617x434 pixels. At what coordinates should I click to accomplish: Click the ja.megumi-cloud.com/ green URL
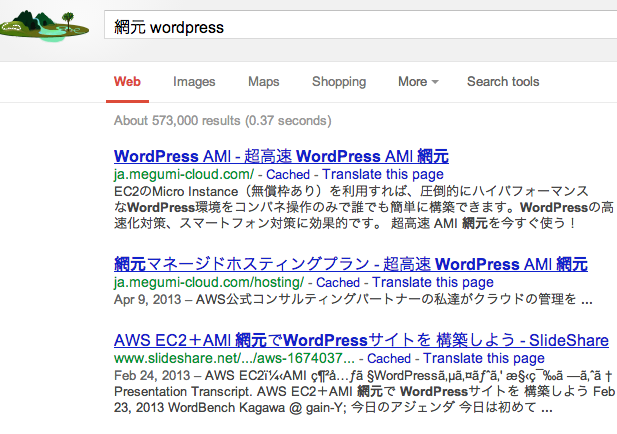(x=184, y=174)
